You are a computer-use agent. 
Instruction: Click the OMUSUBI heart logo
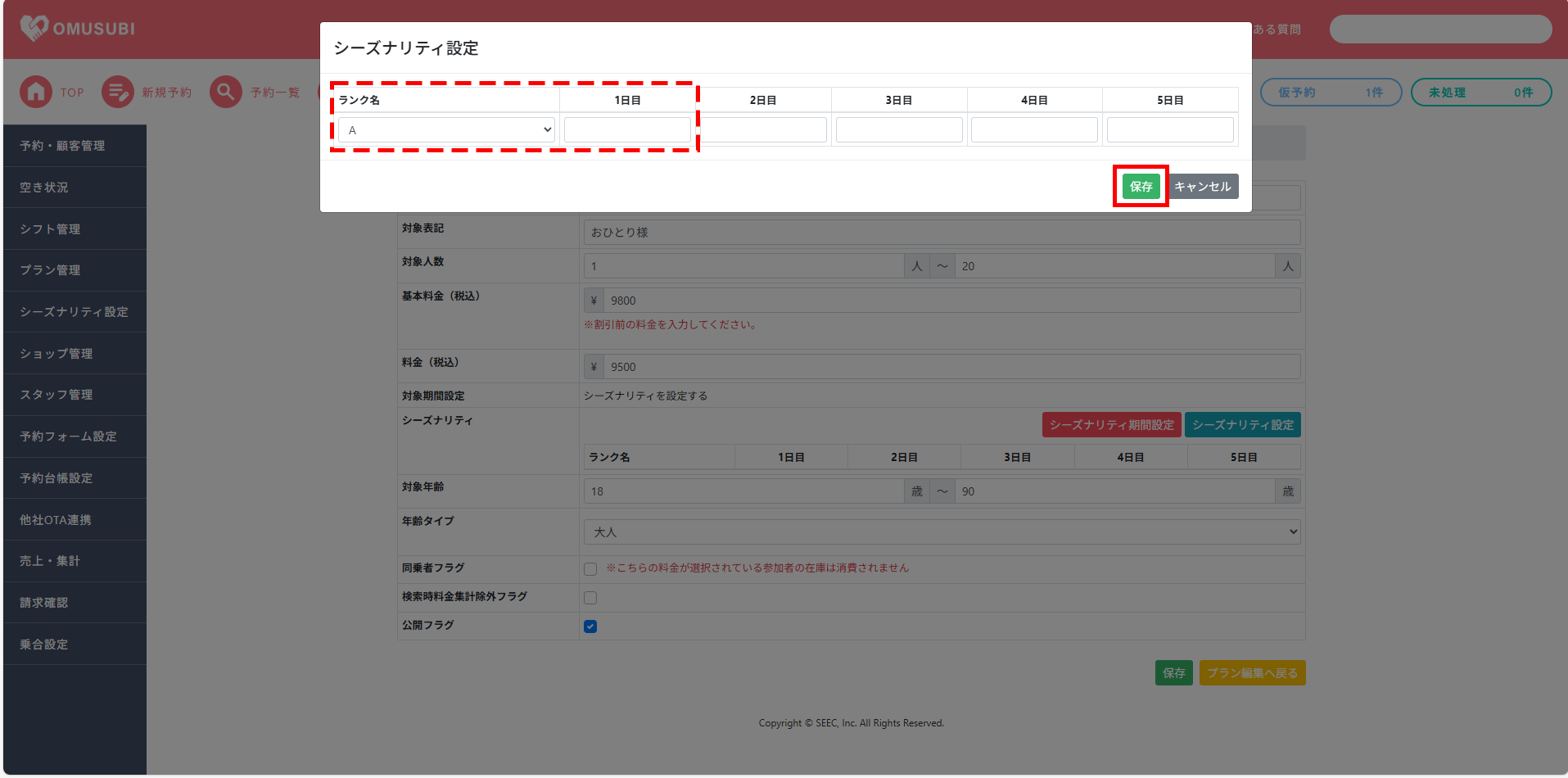click(34, 29)
